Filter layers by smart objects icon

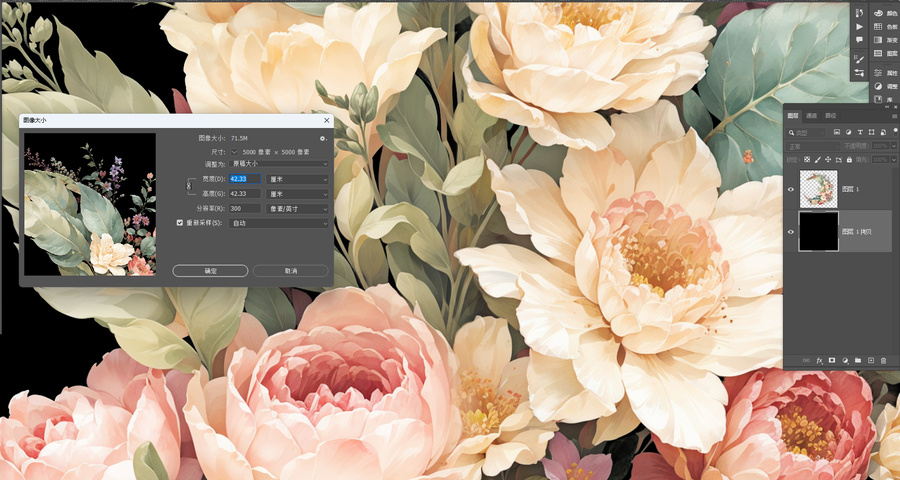pos(883,132)
